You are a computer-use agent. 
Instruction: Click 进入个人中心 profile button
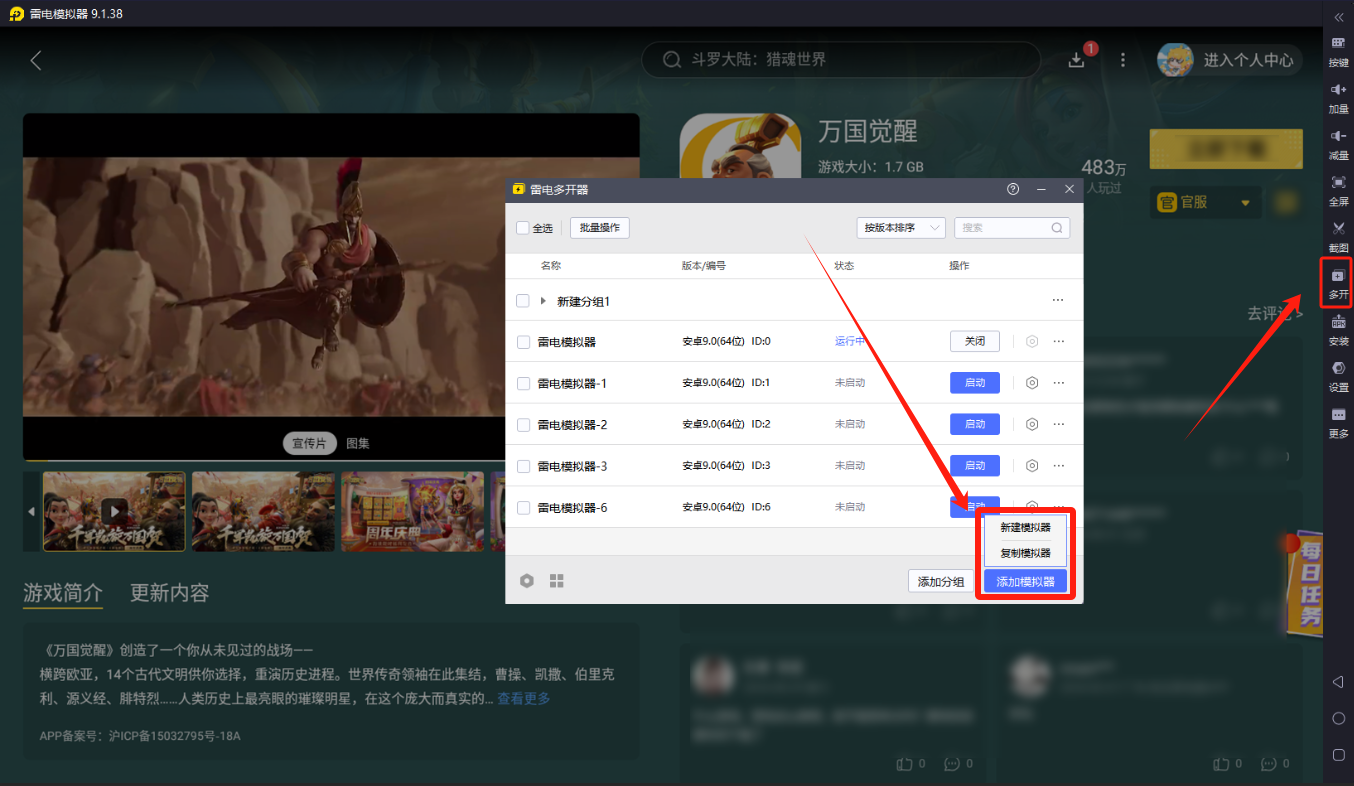[x=1229, y=60]
